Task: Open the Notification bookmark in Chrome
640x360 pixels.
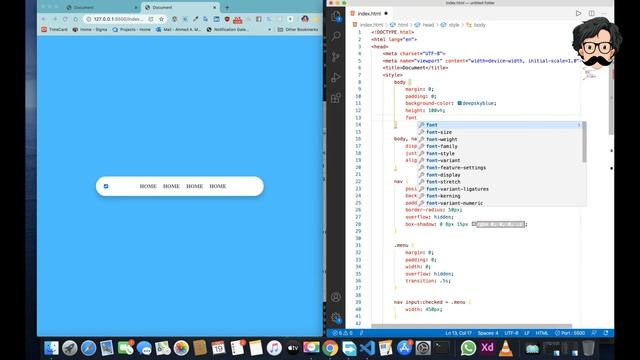Action: (x=227, y=30)
